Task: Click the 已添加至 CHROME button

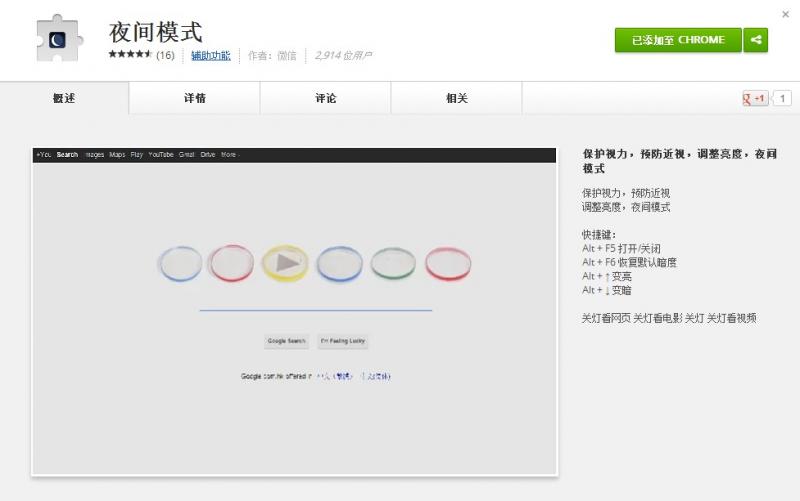Action: (678, 40)
